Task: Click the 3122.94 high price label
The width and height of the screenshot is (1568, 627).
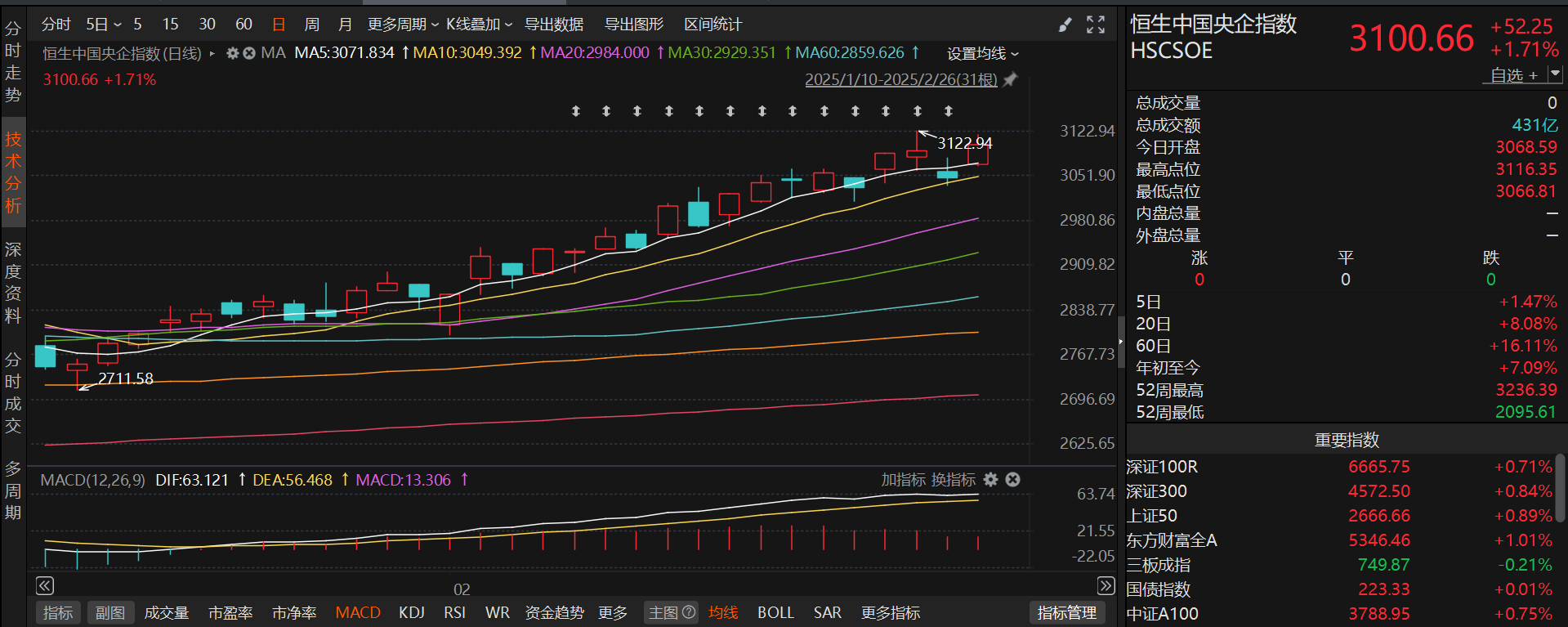Action: [964, 143]
